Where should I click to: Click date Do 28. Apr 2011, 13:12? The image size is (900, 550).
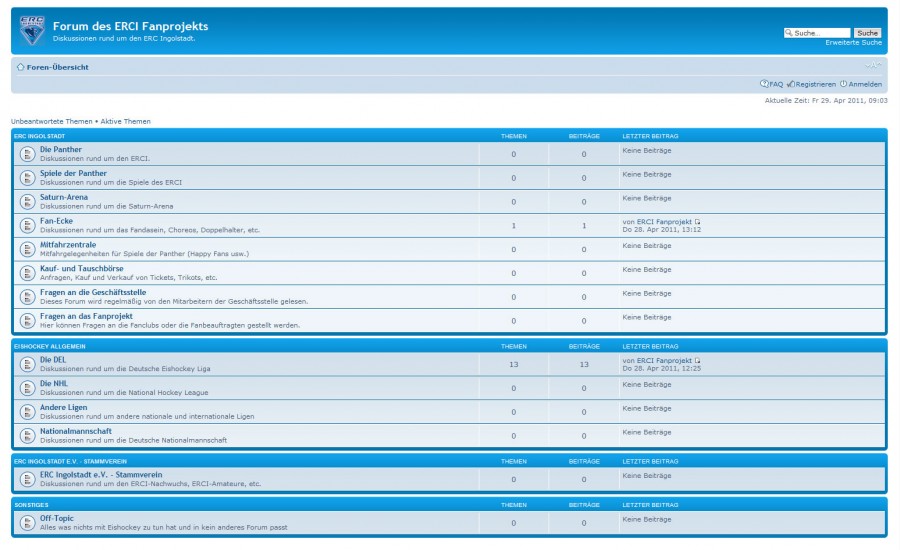pos(661,230)
